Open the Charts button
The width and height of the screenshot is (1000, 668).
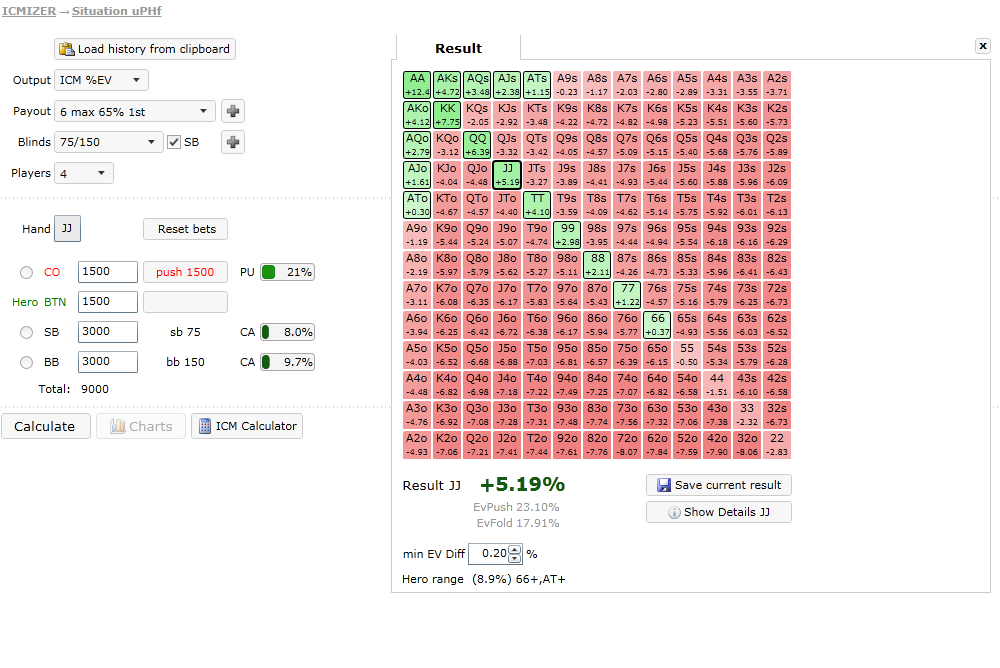pos(141,426)
